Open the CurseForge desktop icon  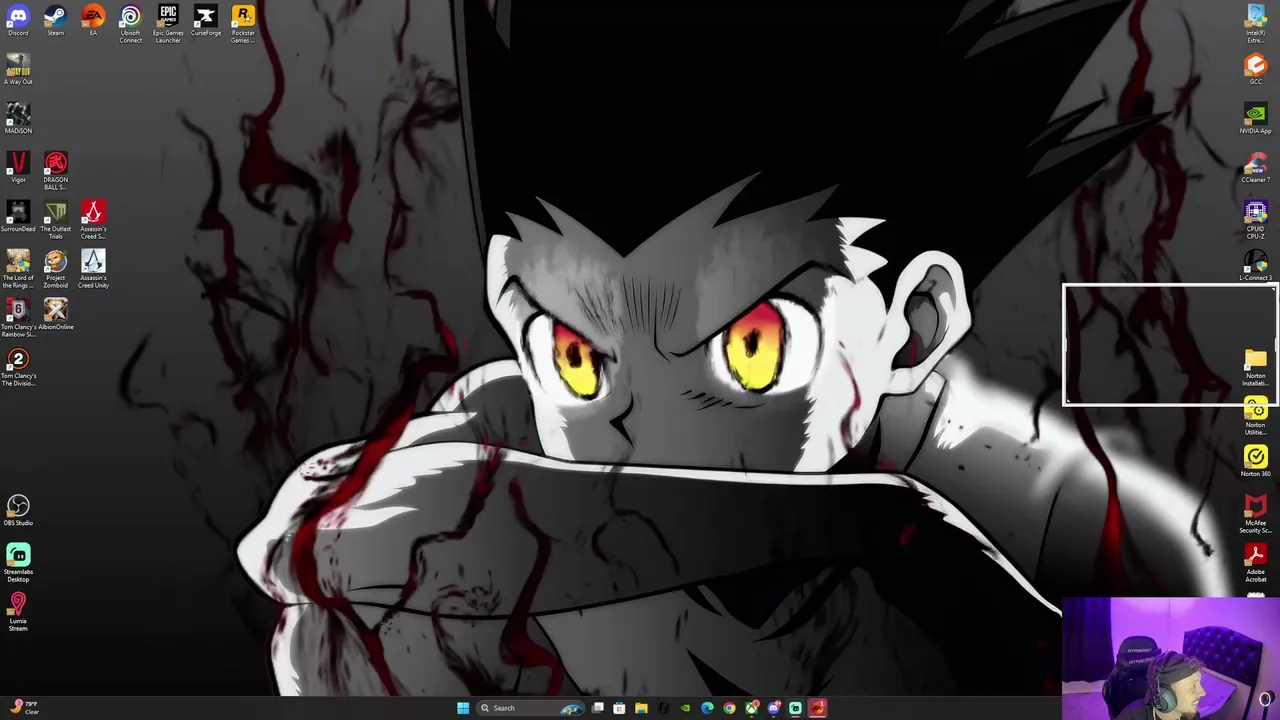[206, 22]
